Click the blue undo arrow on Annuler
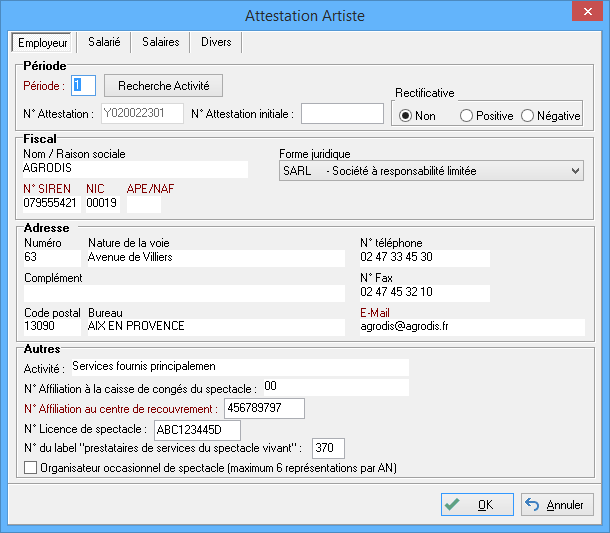This screenshot has width=610, height=533. 532,504
